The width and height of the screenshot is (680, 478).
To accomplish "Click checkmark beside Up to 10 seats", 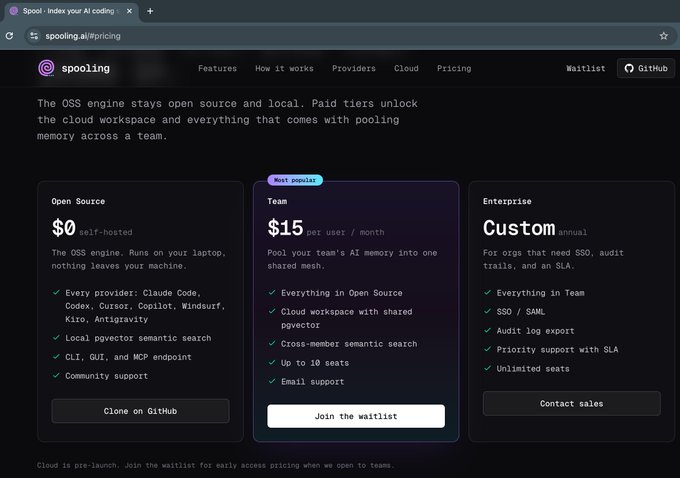I will [272, 362].
